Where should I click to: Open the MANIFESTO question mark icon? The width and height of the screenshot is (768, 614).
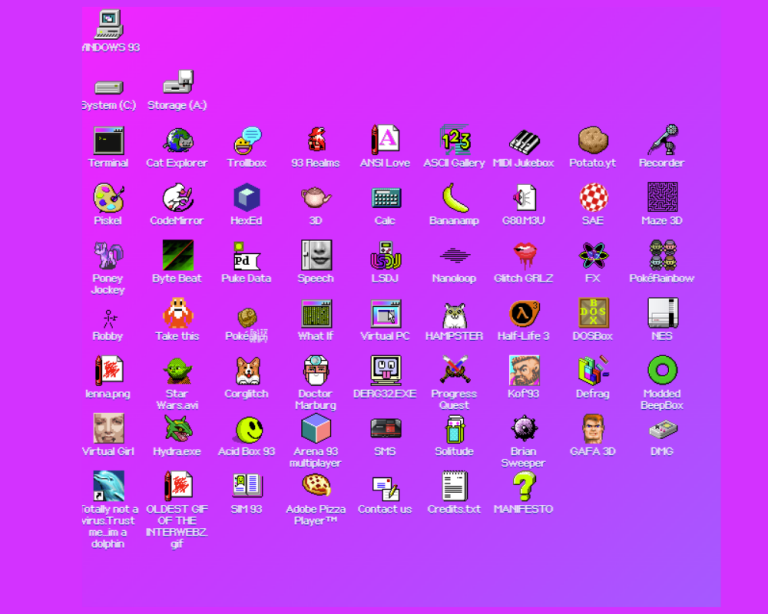524,486
